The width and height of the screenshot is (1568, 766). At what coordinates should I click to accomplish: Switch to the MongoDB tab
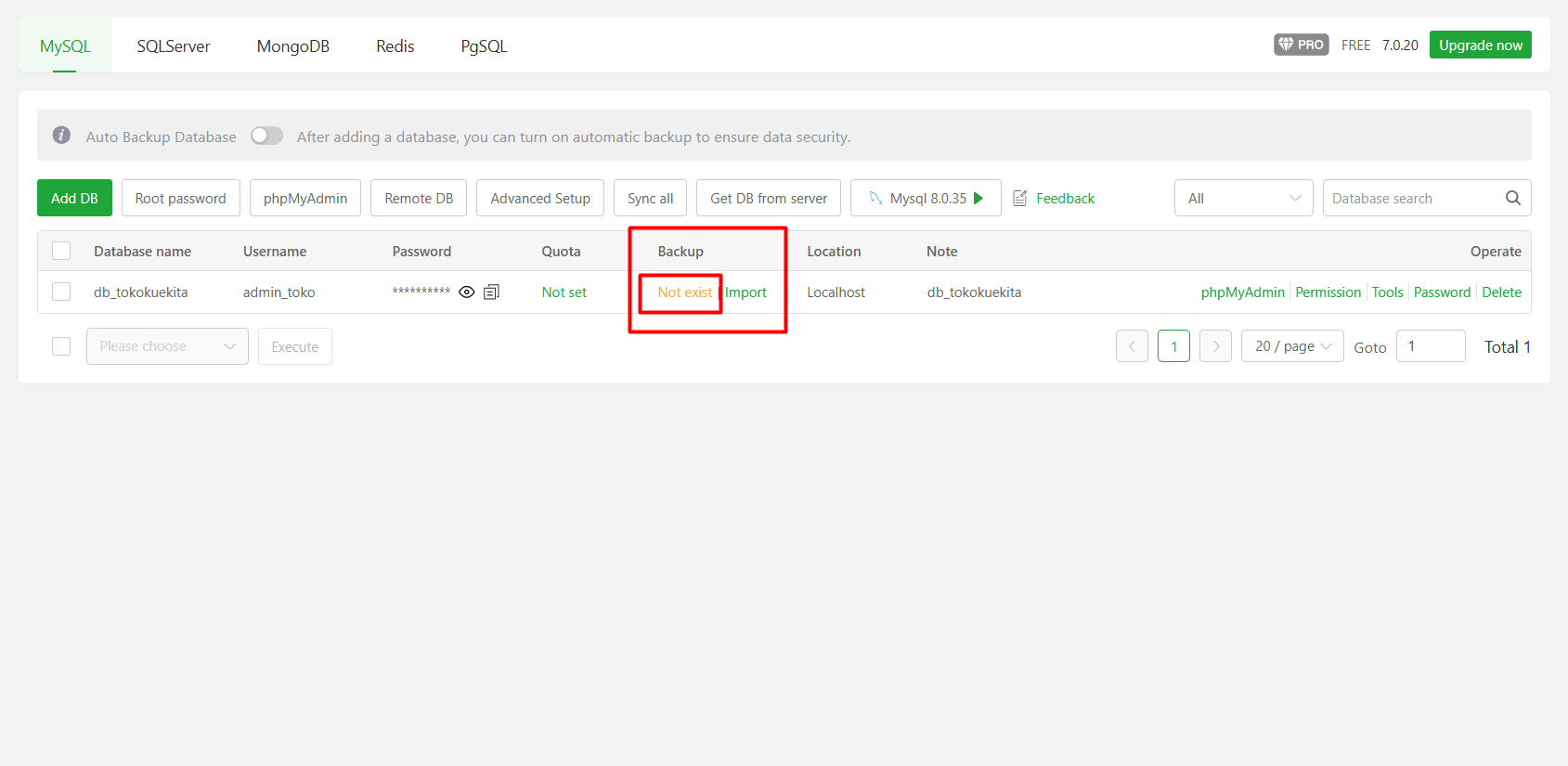point(293,45)
